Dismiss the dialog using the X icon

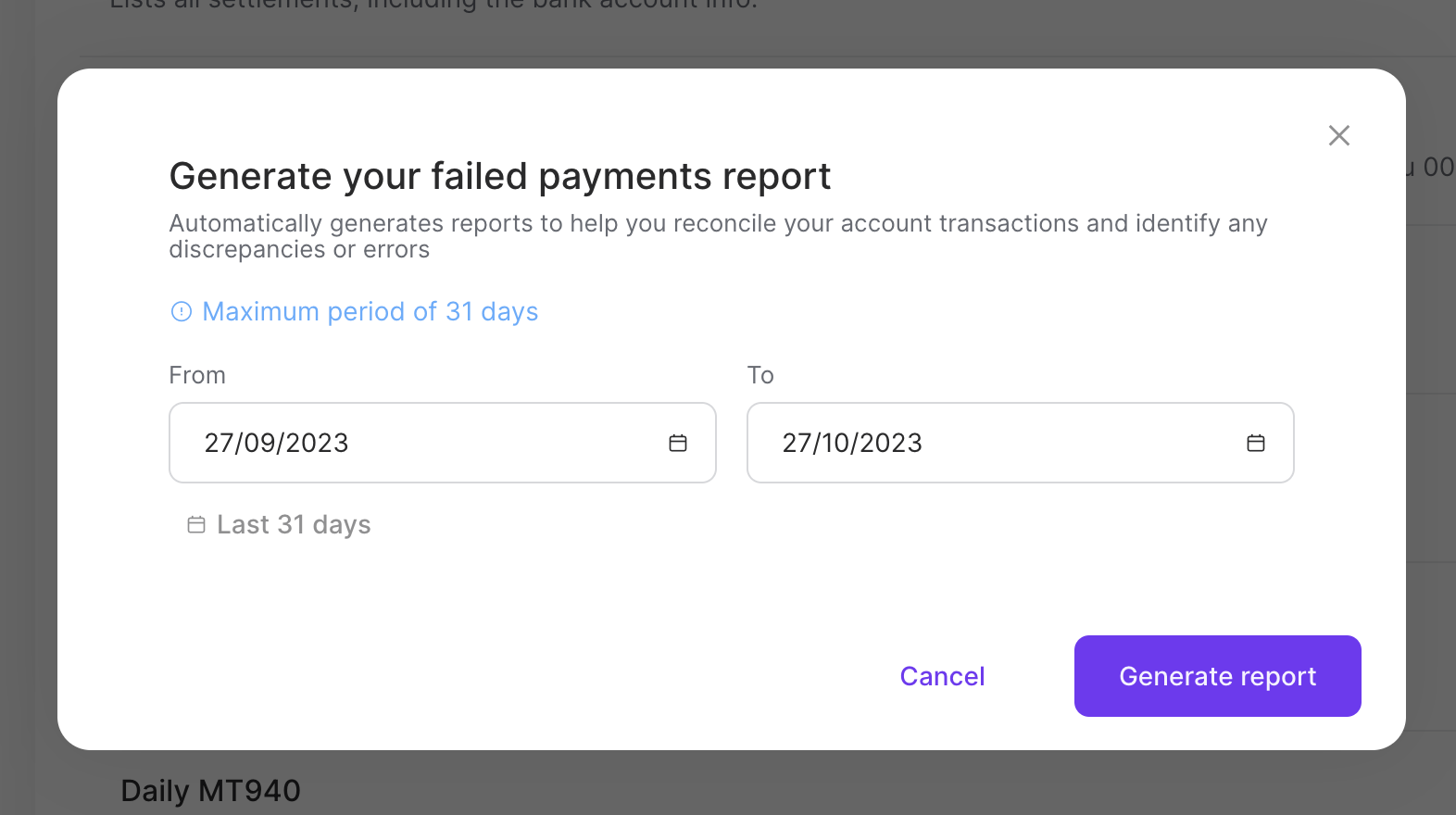[1338, 135]
